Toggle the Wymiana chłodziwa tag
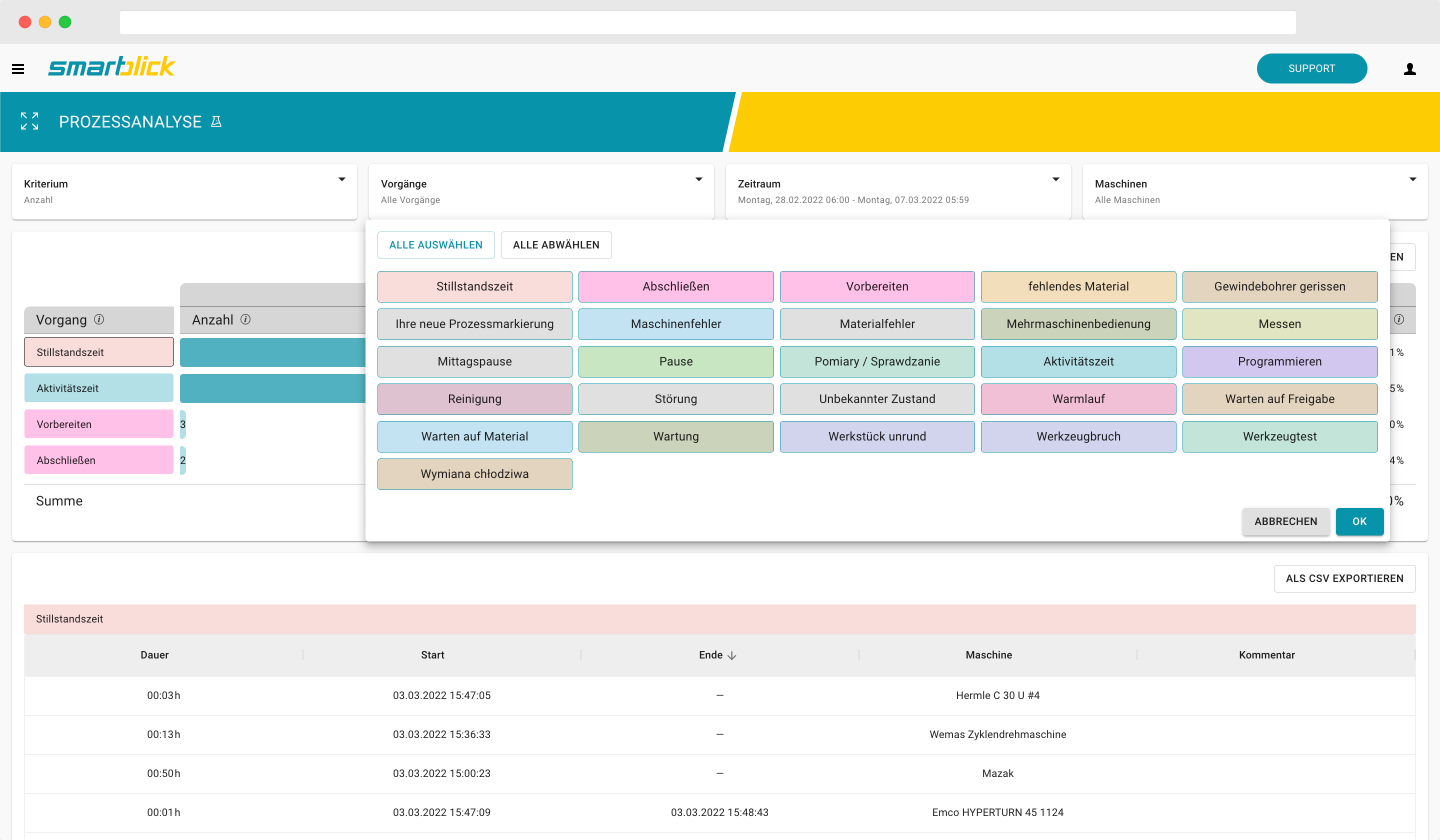This screenshot has width=1440, height=840. [x=474, y=473]
